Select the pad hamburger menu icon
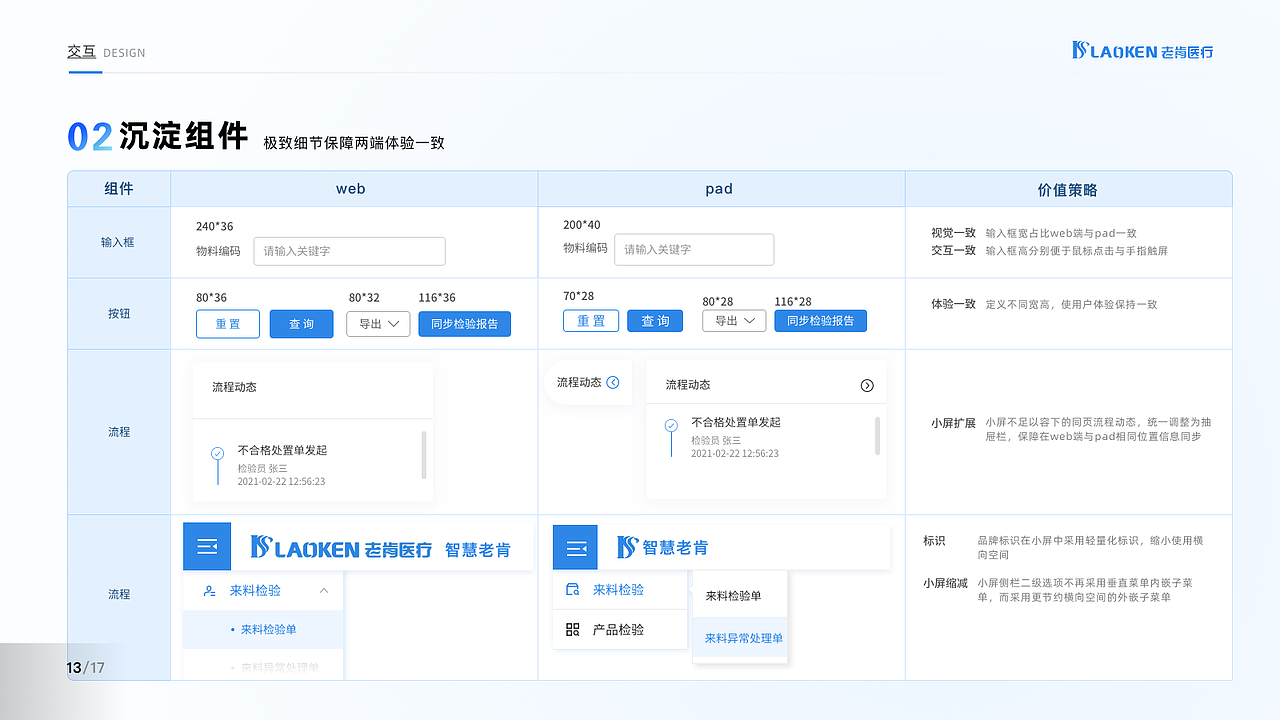Screen dimensions: 1280x720 (x=575, y=547)
